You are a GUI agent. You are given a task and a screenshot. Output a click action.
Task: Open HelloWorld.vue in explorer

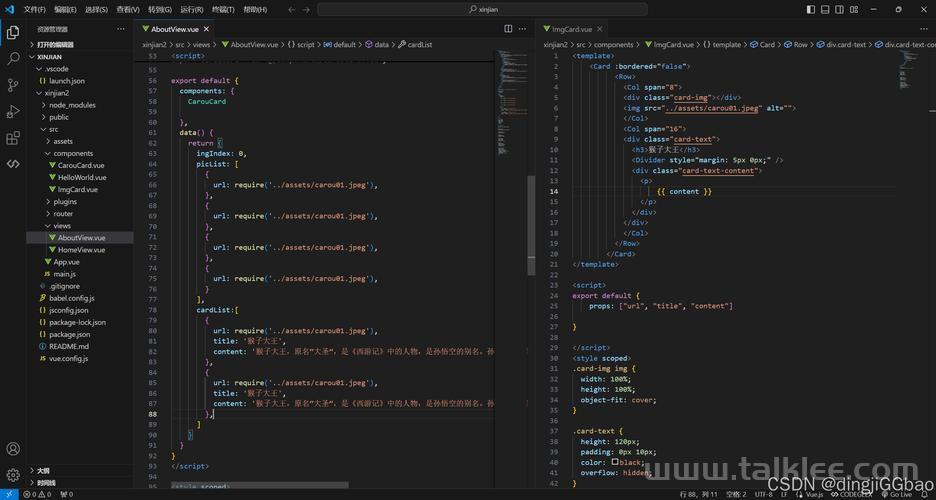tap(79, 177)
